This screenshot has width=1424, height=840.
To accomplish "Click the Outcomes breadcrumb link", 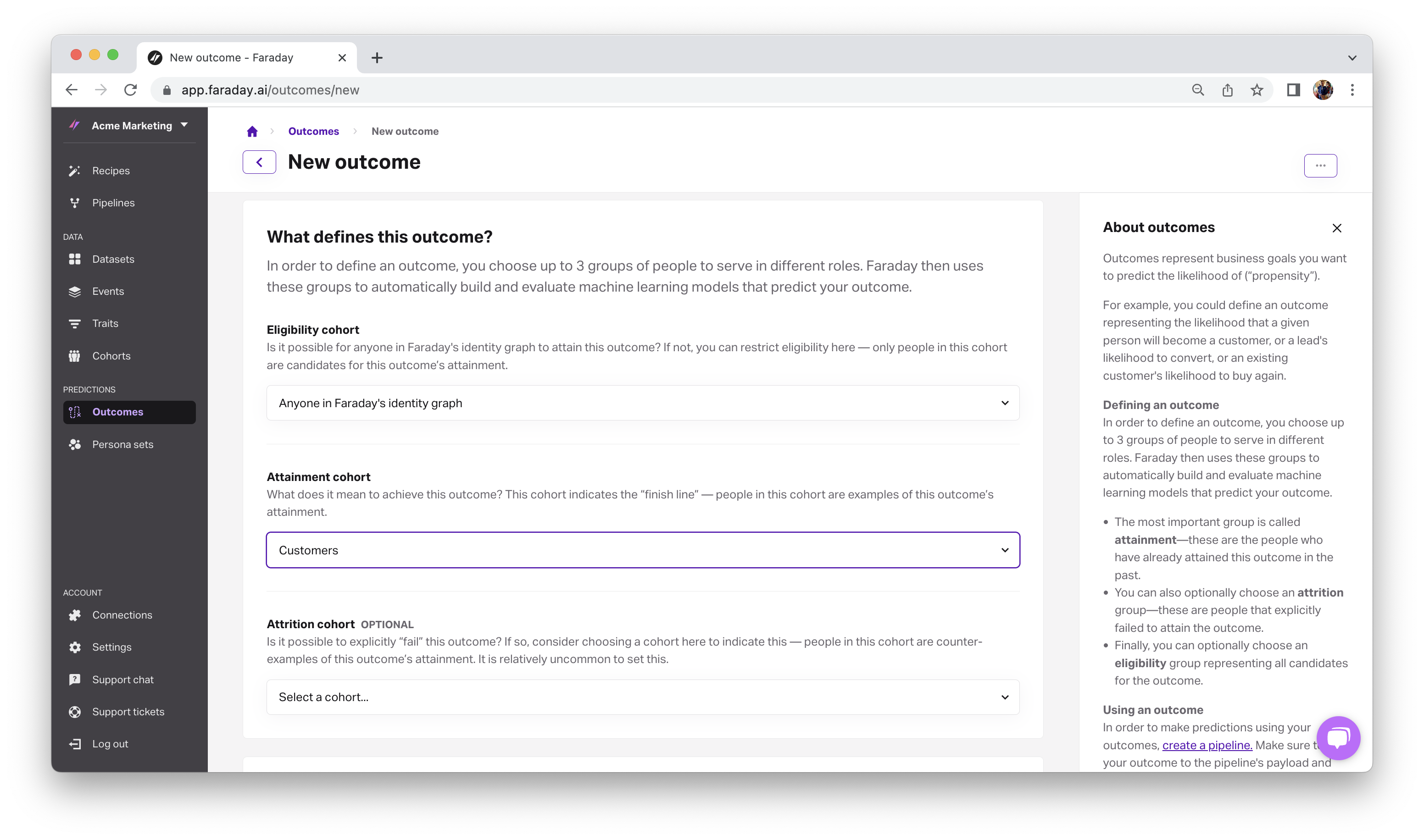I will (x=313, y=131).
